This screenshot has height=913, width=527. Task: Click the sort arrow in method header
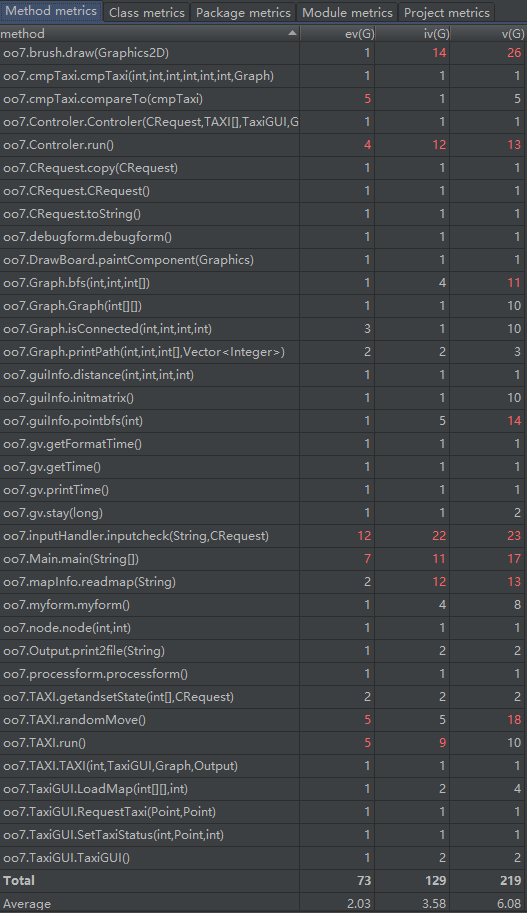(292, 33)
